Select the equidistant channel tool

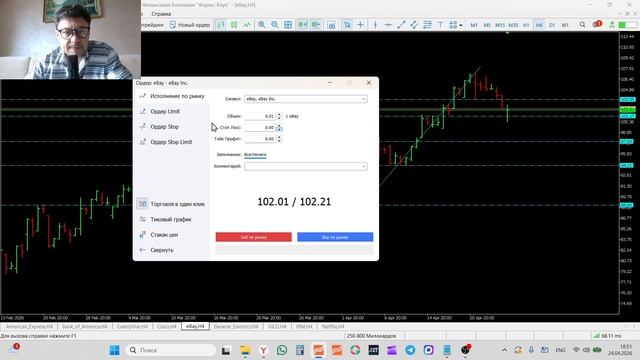point(414,25)
